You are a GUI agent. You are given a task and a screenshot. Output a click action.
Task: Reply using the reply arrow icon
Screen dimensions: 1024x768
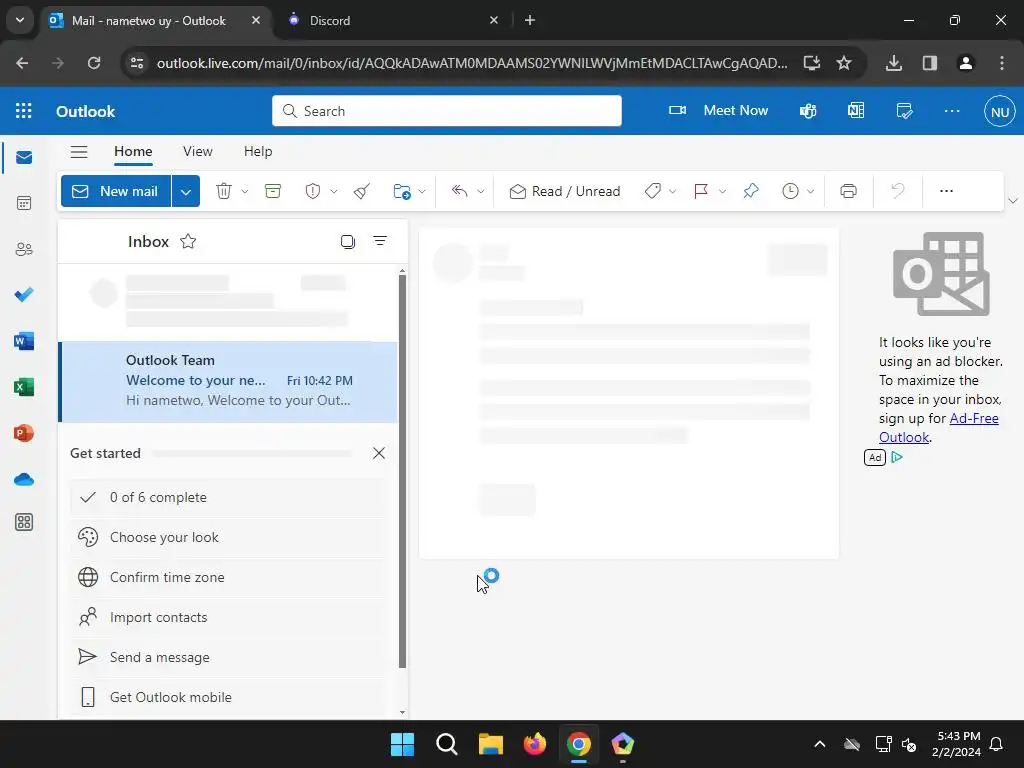point(460,191)
